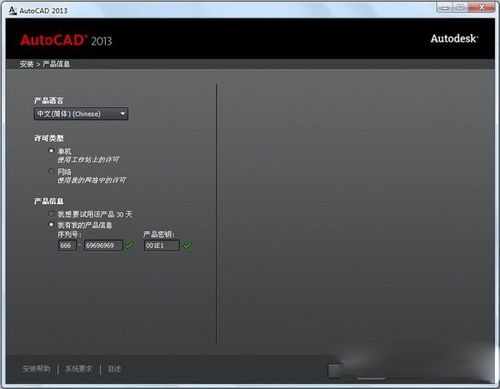Click the green checkmark beside the product key
Image resolution: width=500 pixels, height=389 pixels.
coord(187,245)
